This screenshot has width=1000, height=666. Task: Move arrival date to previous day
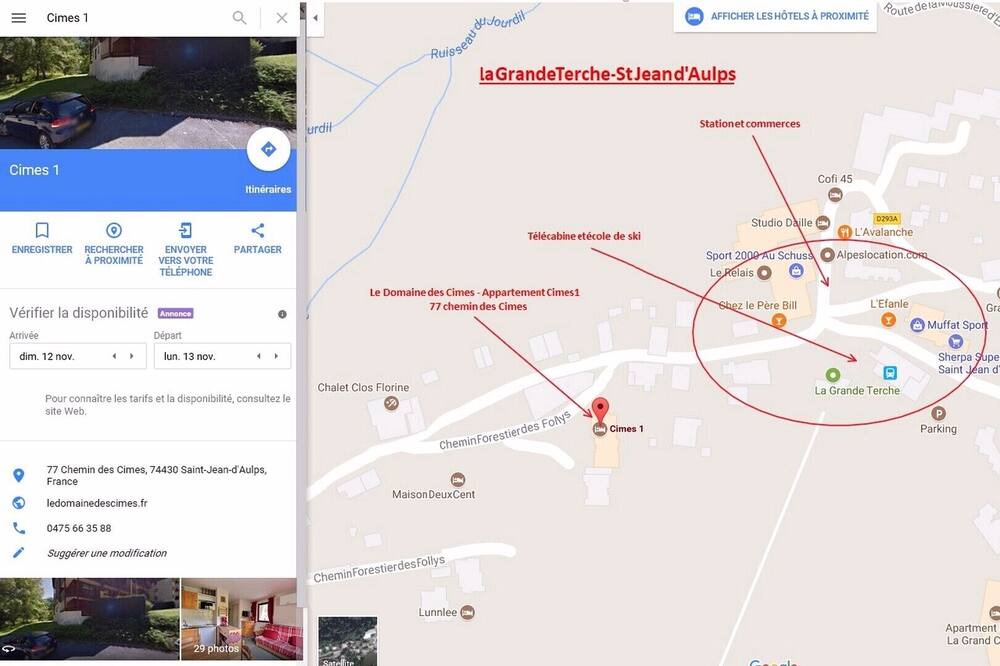pos(114,356)
